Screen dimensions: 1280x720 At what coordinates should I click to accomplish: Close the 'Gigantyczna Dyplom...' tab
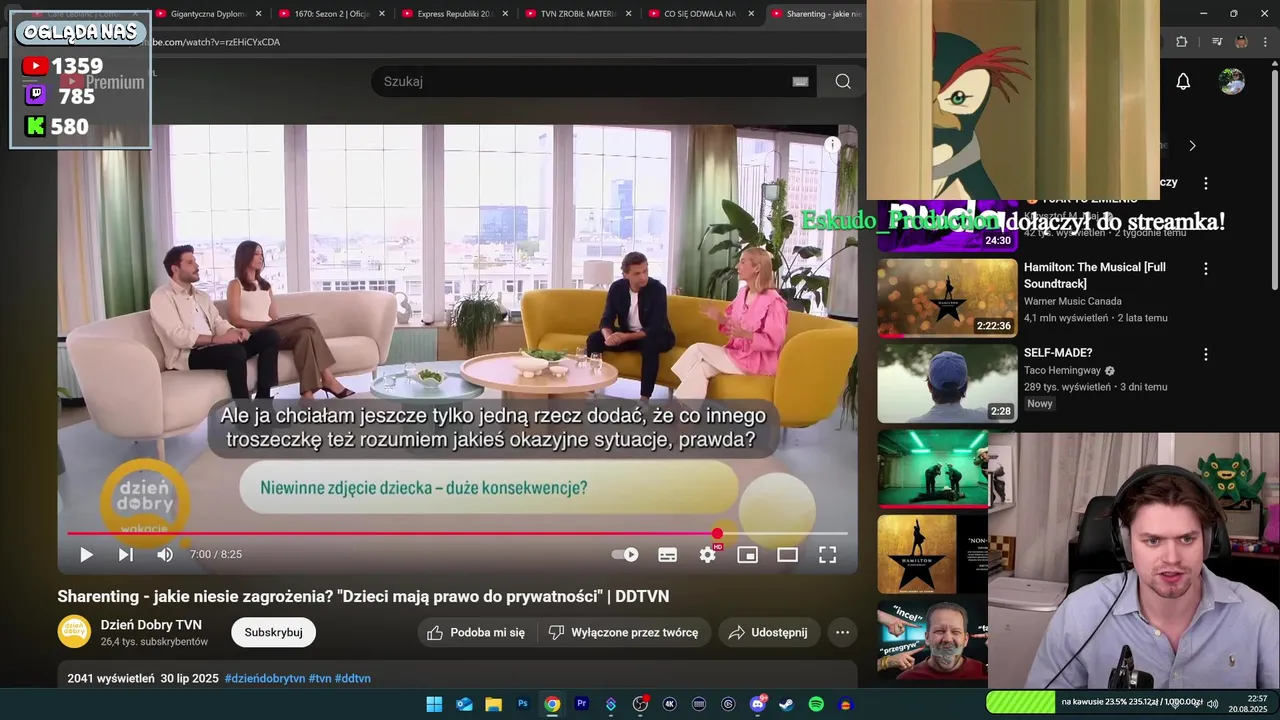pyautogui.click(x=258, y=14)
